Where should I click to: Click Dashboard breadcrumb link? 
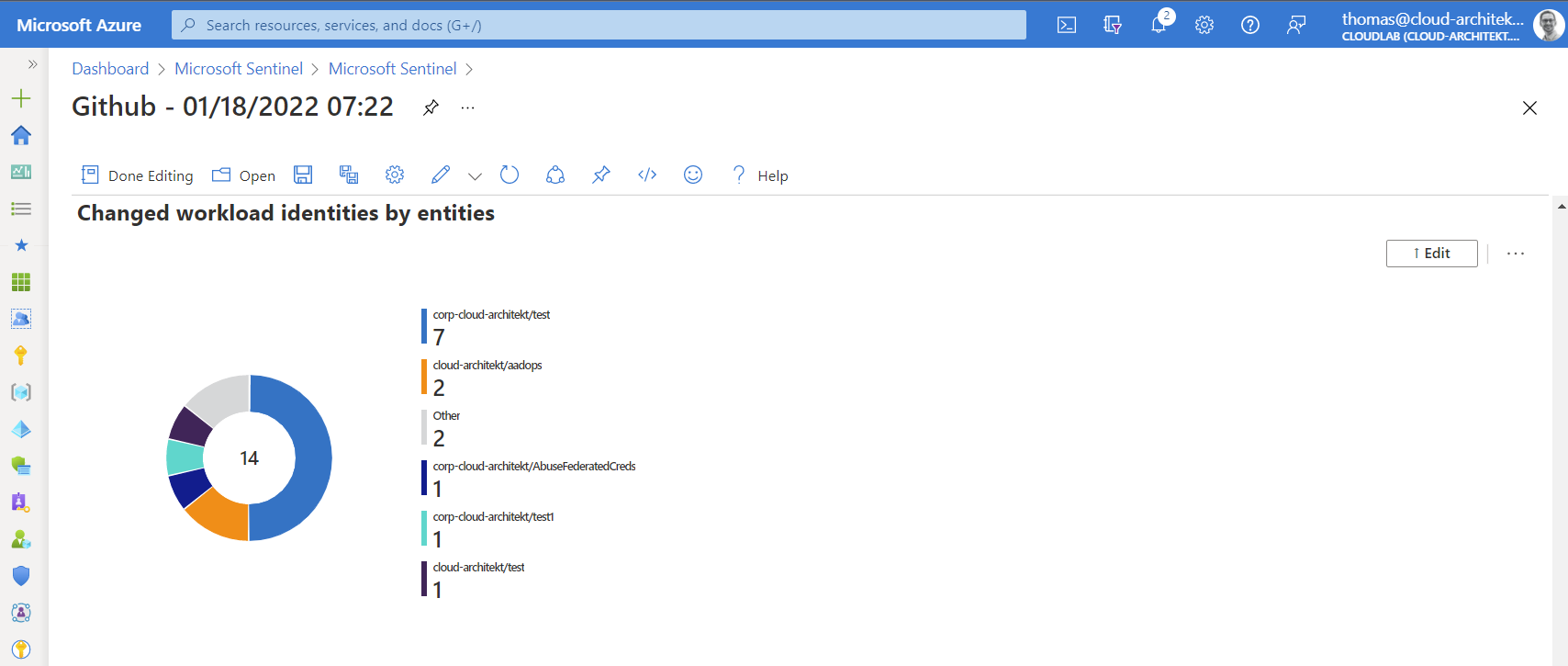pyautogui.click(x=110, y=69)
